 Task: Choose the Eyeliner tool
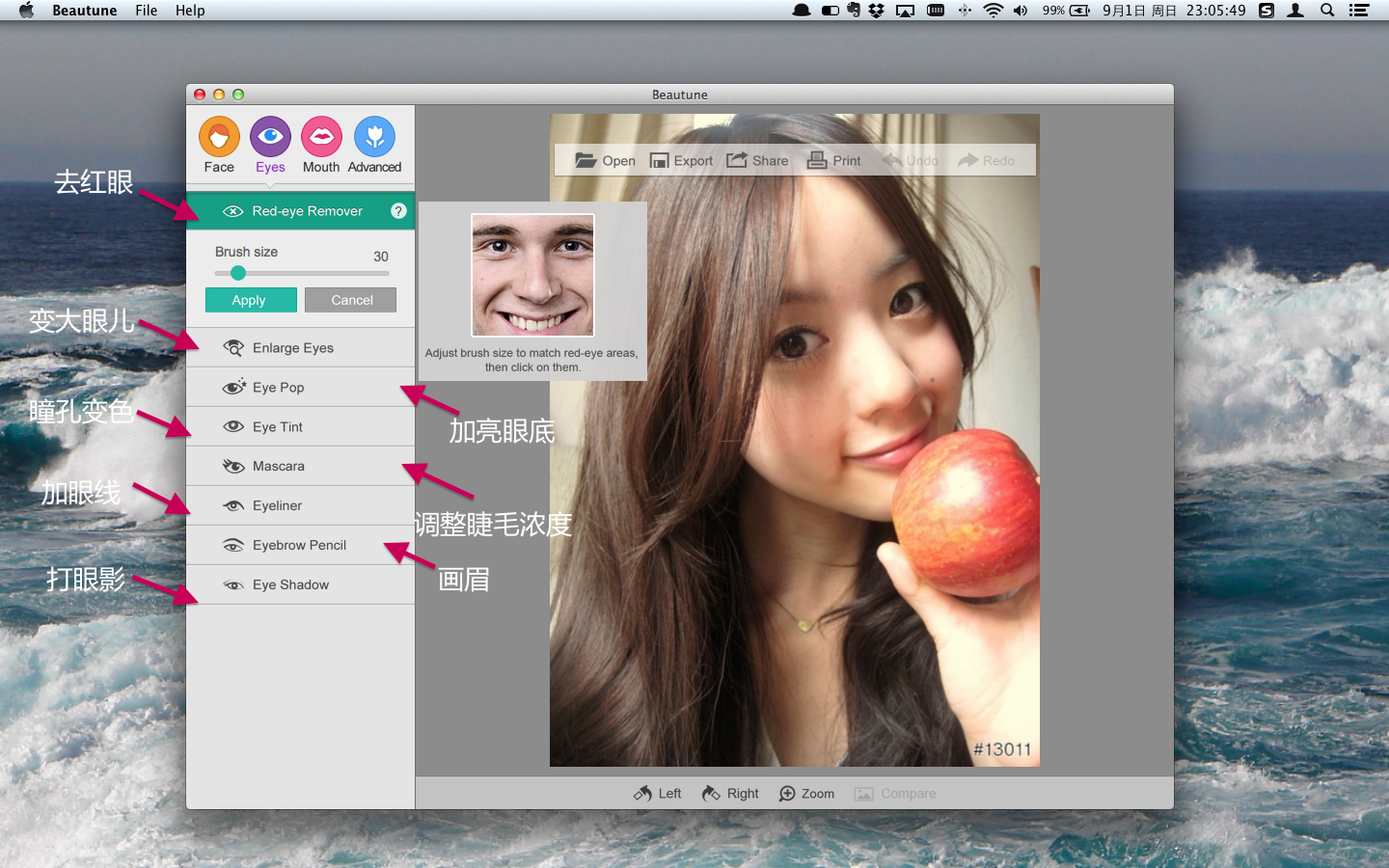coord(300,506)
